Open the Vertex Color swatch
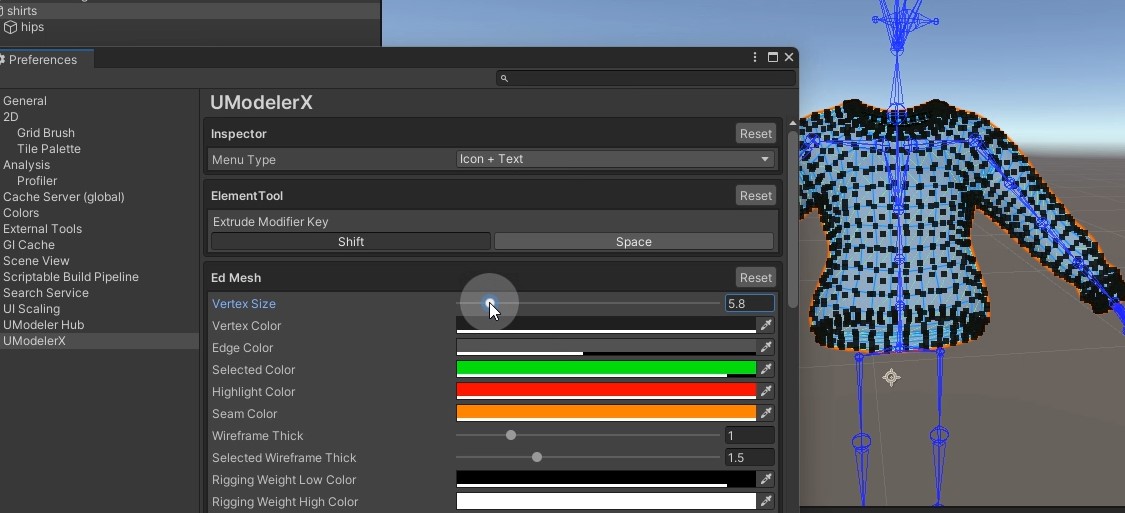1125x513 pixels. click(x=606, y=326)
